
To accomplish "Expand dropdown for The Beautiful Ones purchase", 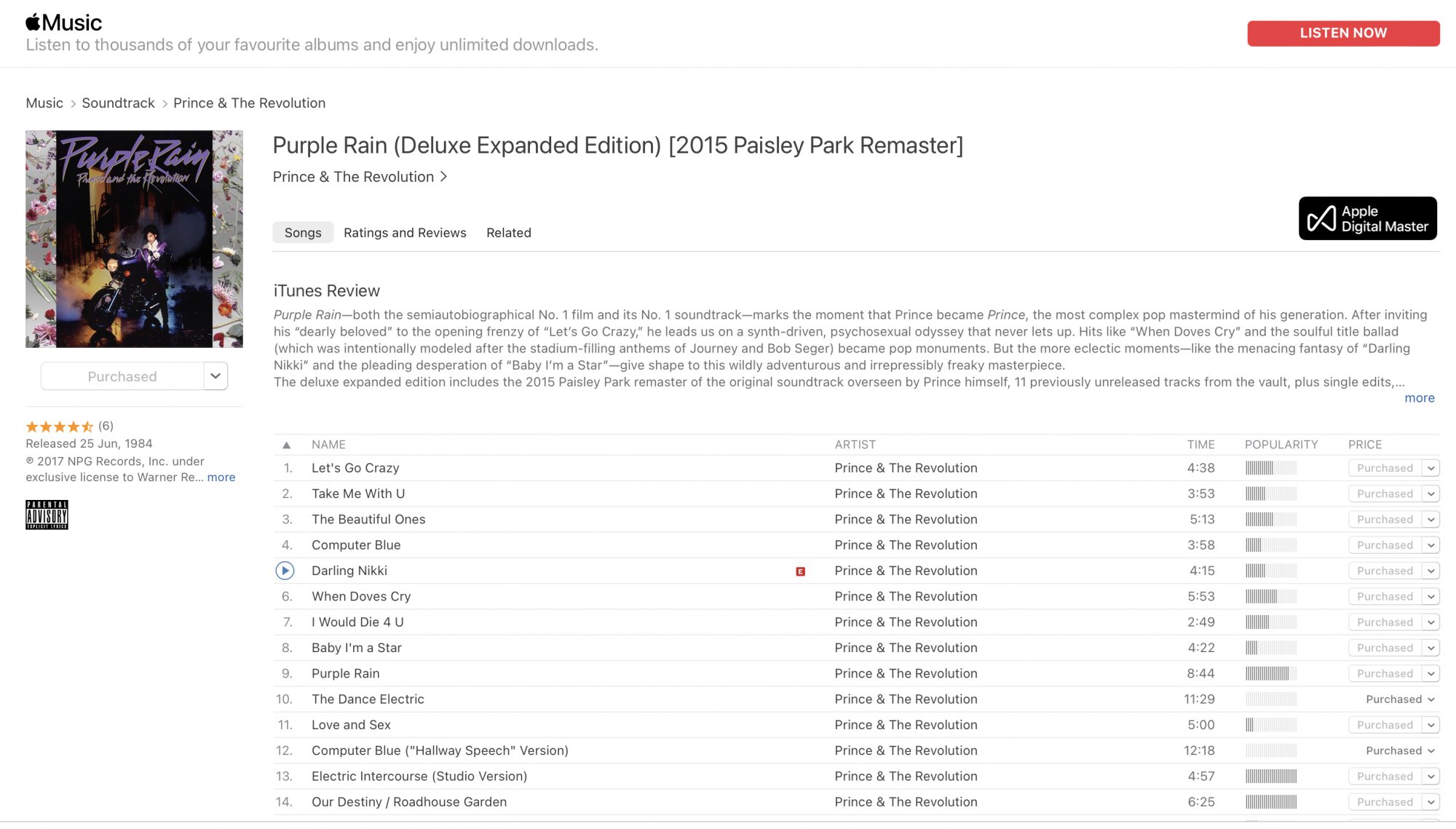I will coord(1431,520).
